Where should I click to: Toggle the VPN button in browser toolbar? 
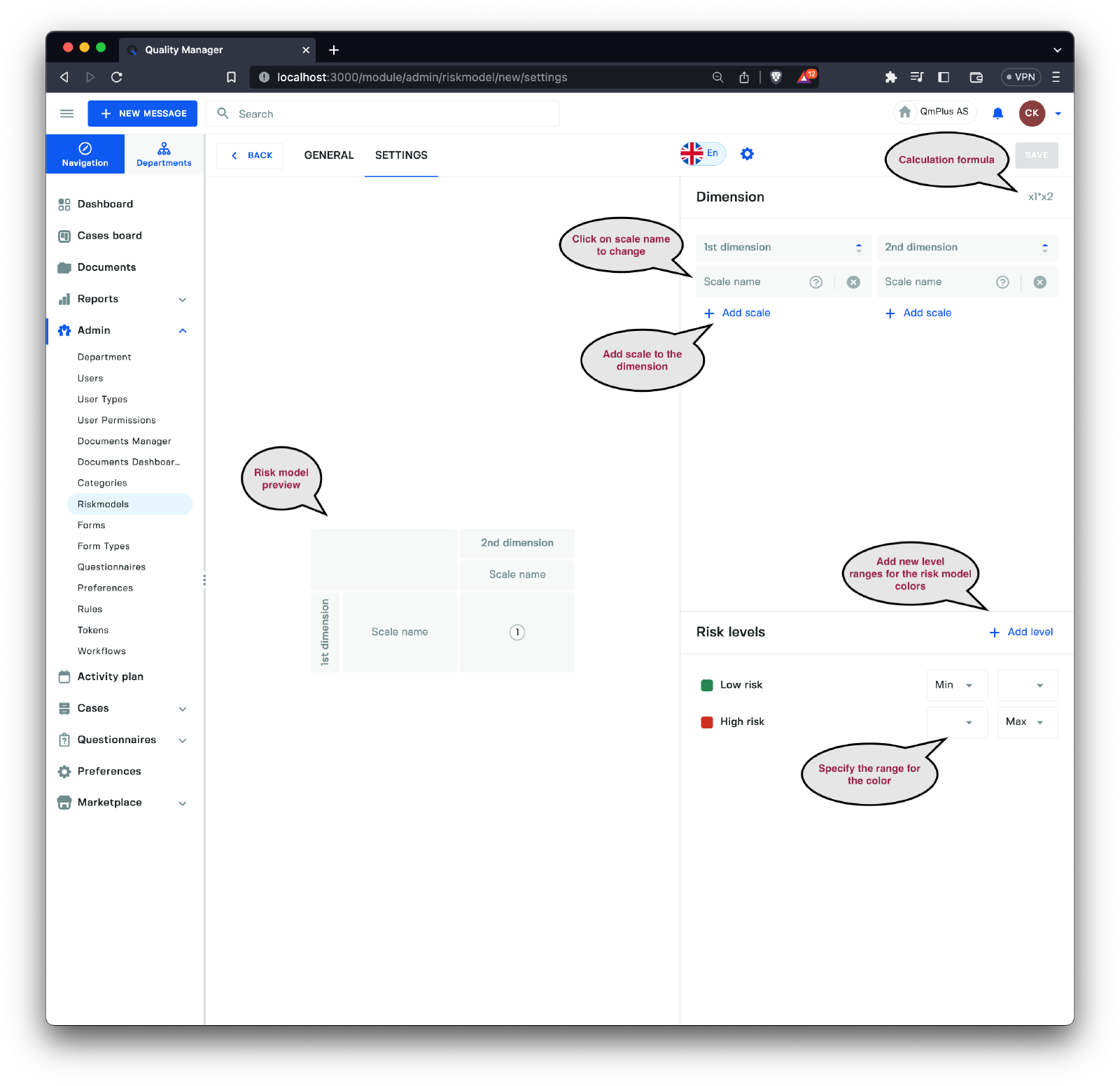[1021, 77]
